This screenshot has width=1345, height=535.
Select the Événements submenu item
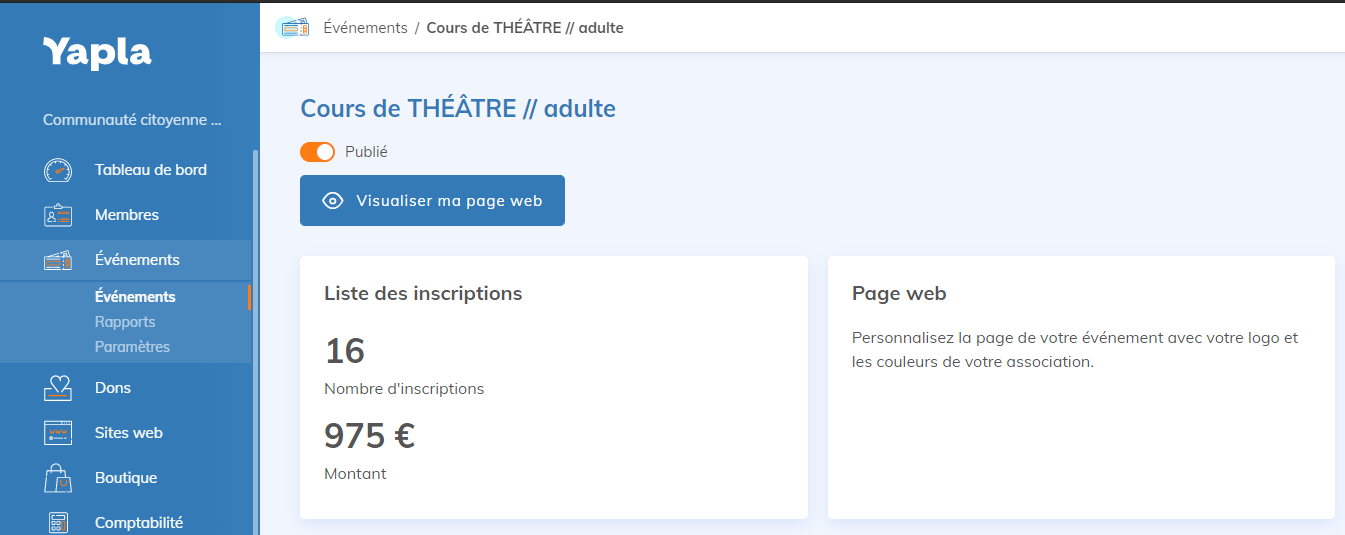[135, 297]
